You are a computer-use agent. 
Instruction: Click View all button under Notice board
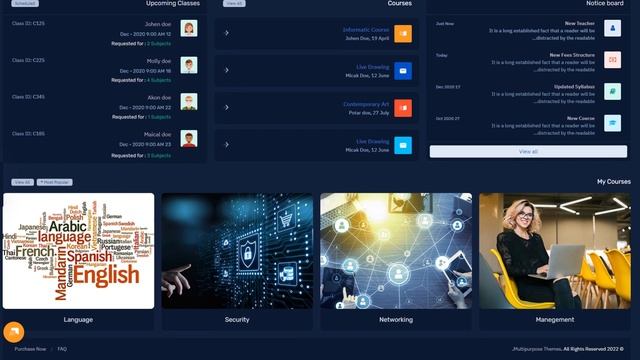coord(528,151)
